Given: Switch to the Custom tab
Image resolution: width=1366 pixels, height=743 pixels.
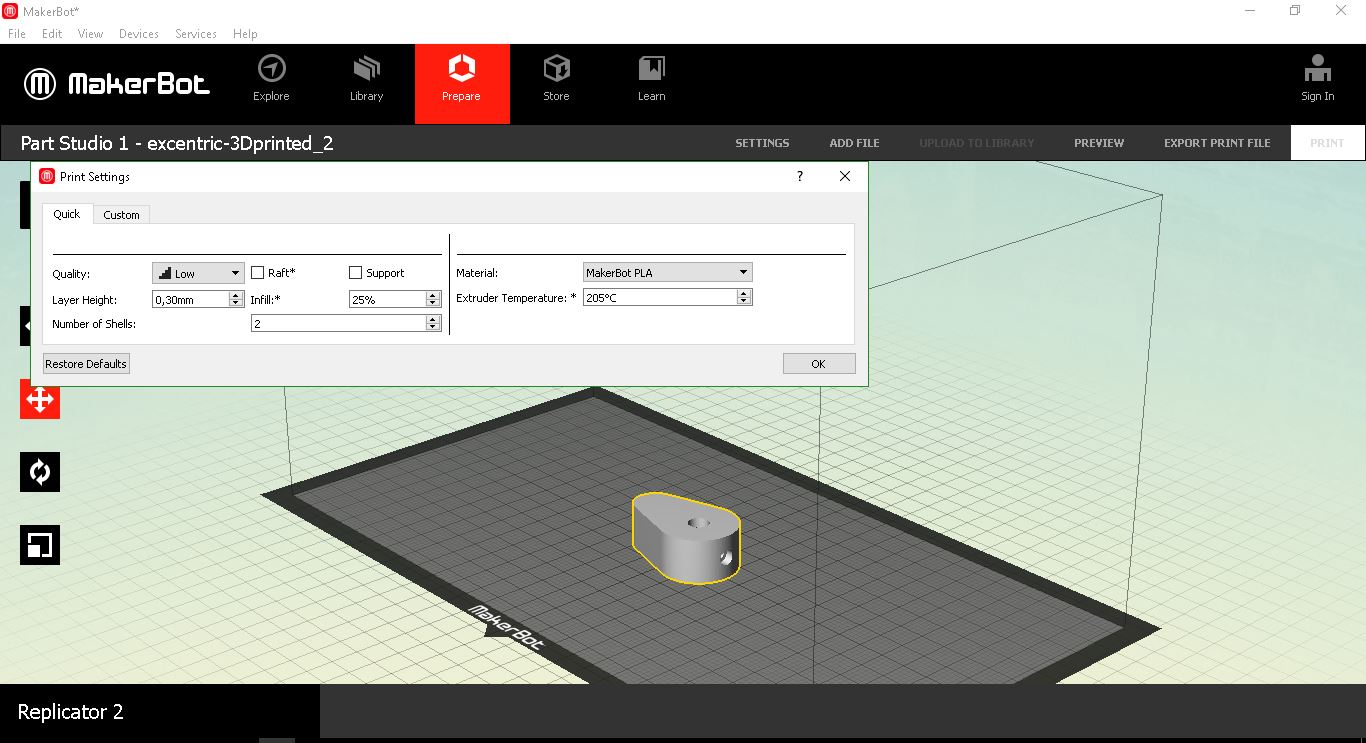Looking at the screenshot, I should pyautogui.click(x=122, y=215).
